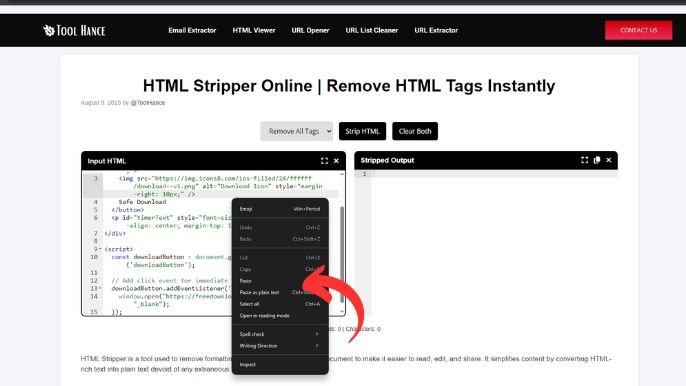Click the 'Stripped Output' panel title
686x386 pixels.
(387, 160)
